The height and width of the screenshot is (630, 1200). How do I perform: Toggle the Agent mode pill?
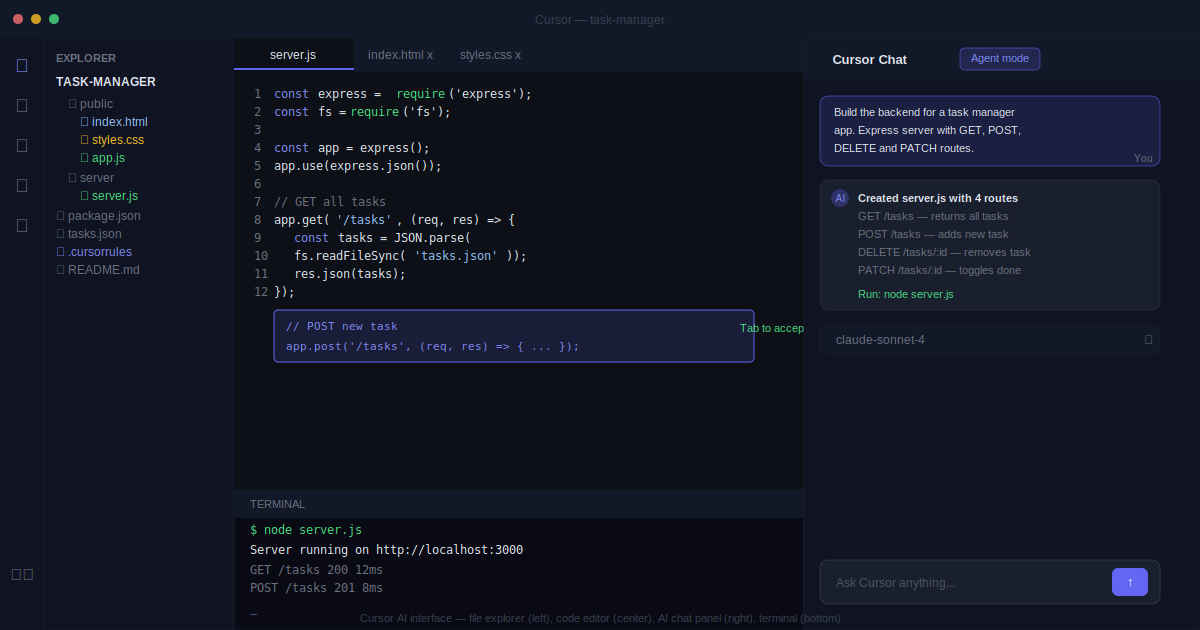pos(999,59)
